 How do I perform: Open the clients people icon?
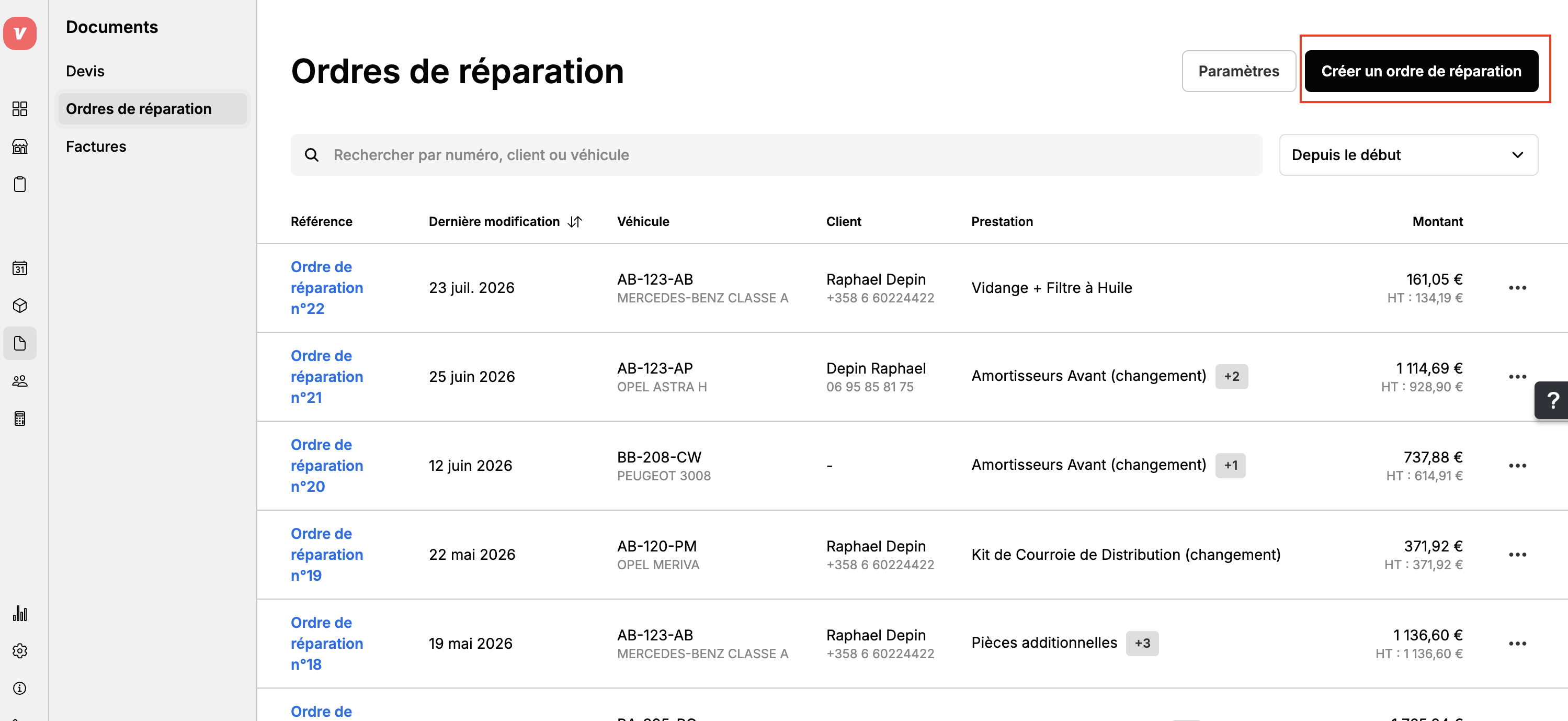(19, 381)
